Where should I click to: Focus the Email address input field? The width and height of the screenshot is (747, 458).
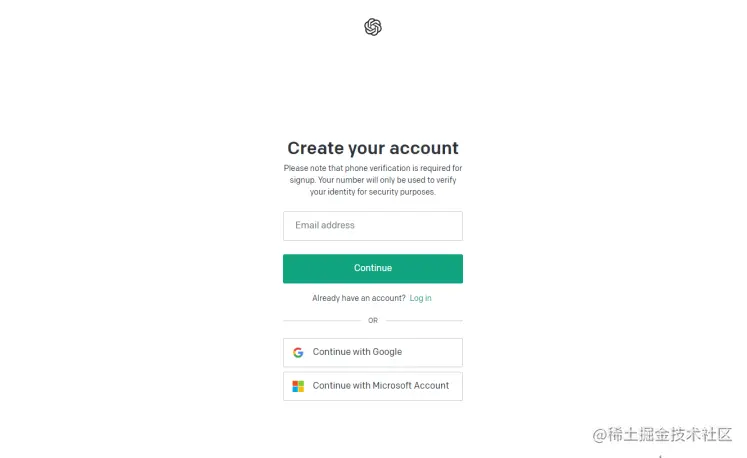pos(372,226)
